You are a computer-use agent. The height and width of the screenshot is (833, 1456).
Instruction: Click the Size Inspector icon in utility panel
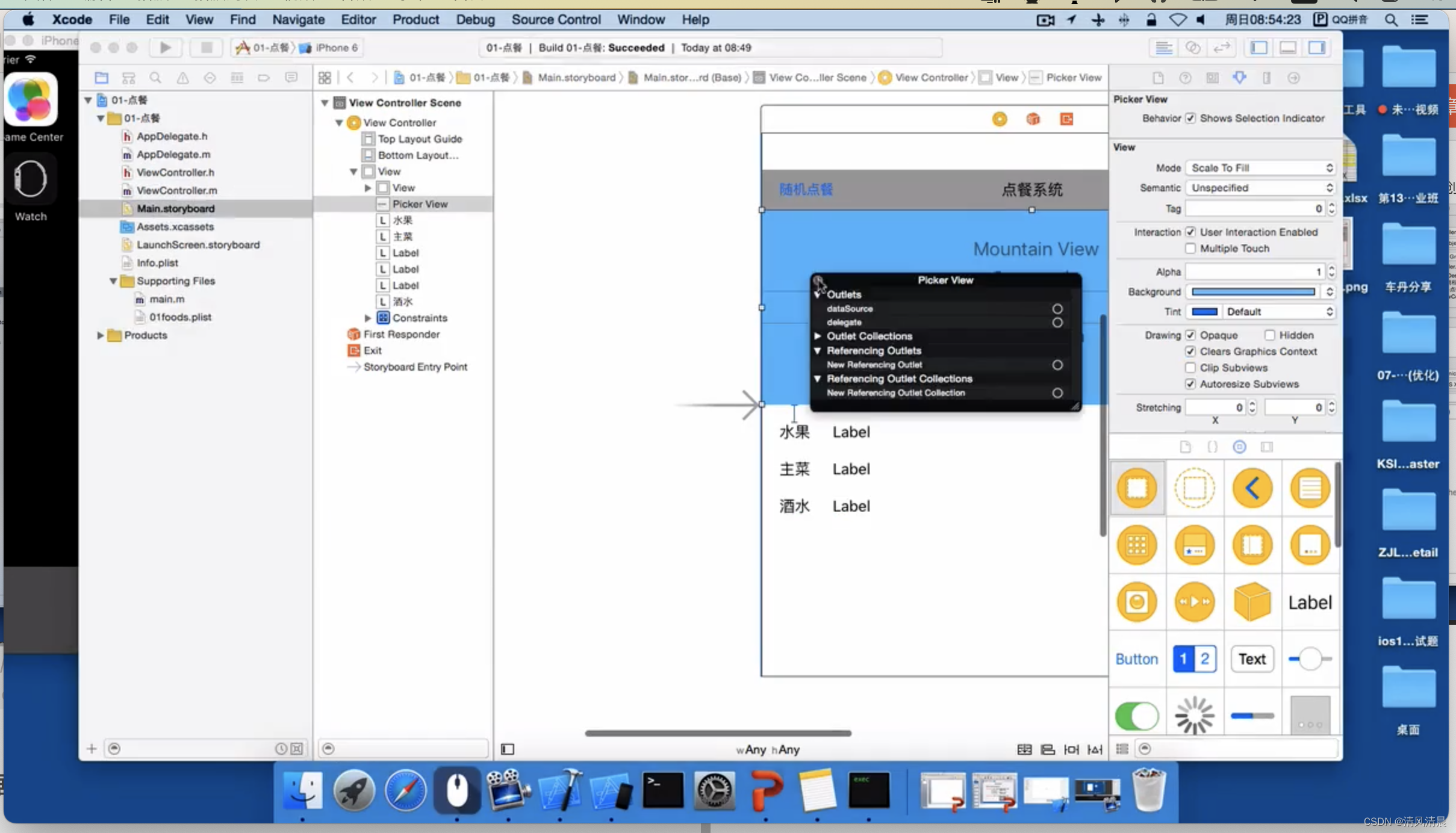(1266, 77)
